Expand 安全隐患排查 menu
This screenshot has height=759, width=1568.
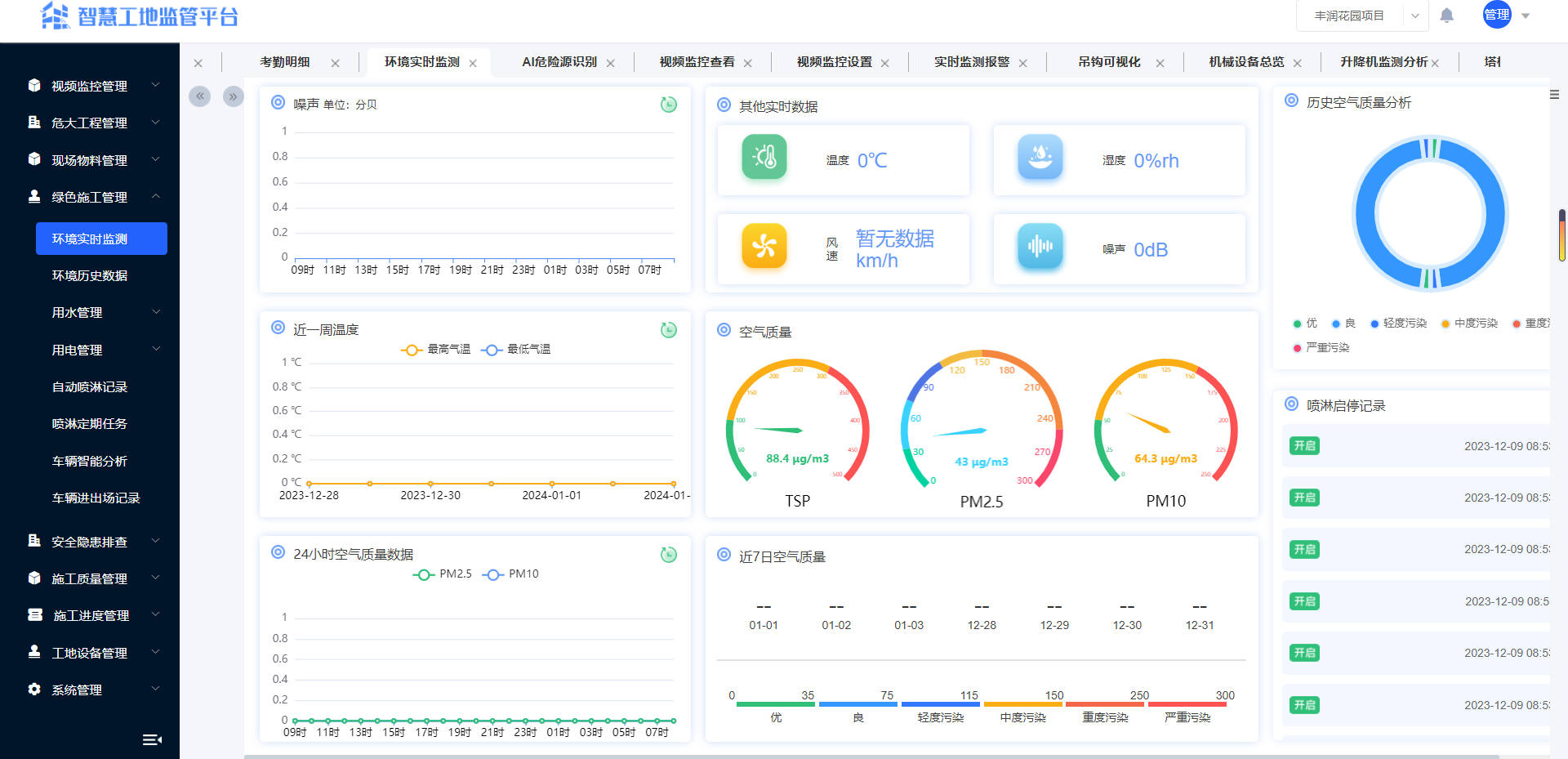(155, 541)
